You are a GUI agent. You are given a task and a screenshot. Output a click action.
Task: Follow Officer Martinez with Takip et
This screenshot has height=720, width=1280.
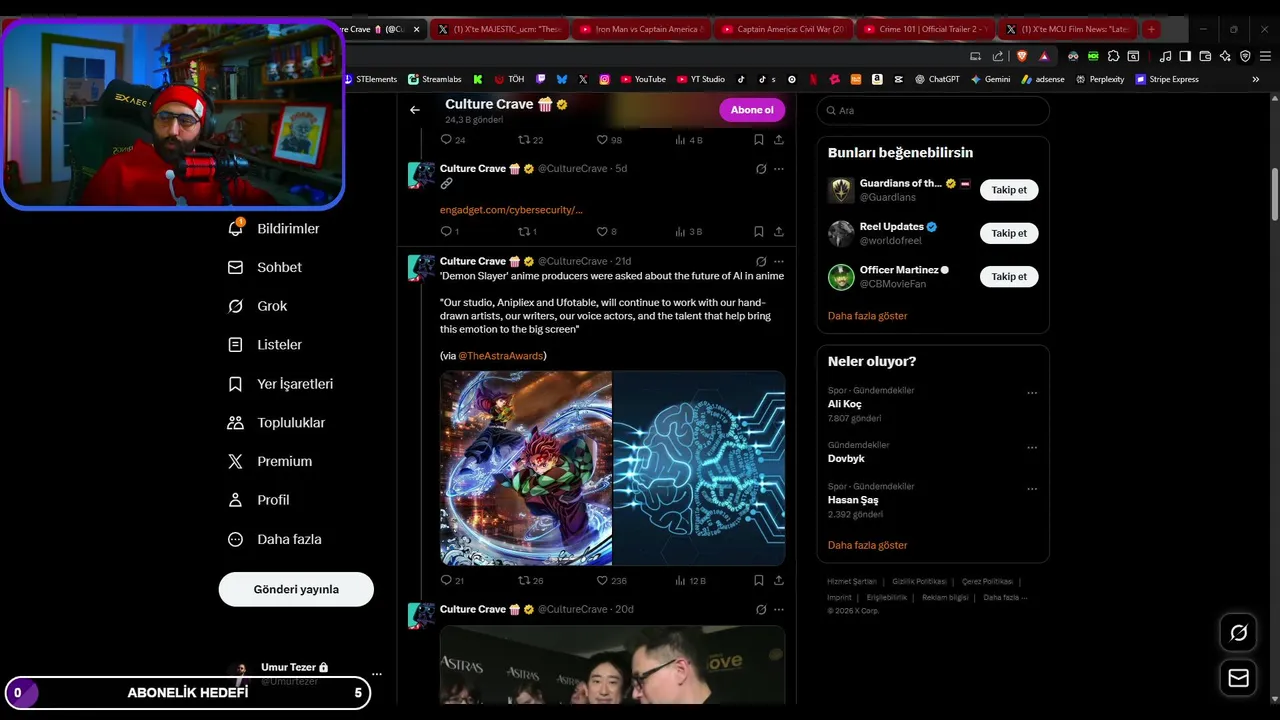pyautogui.click(x=1009, y=276)
